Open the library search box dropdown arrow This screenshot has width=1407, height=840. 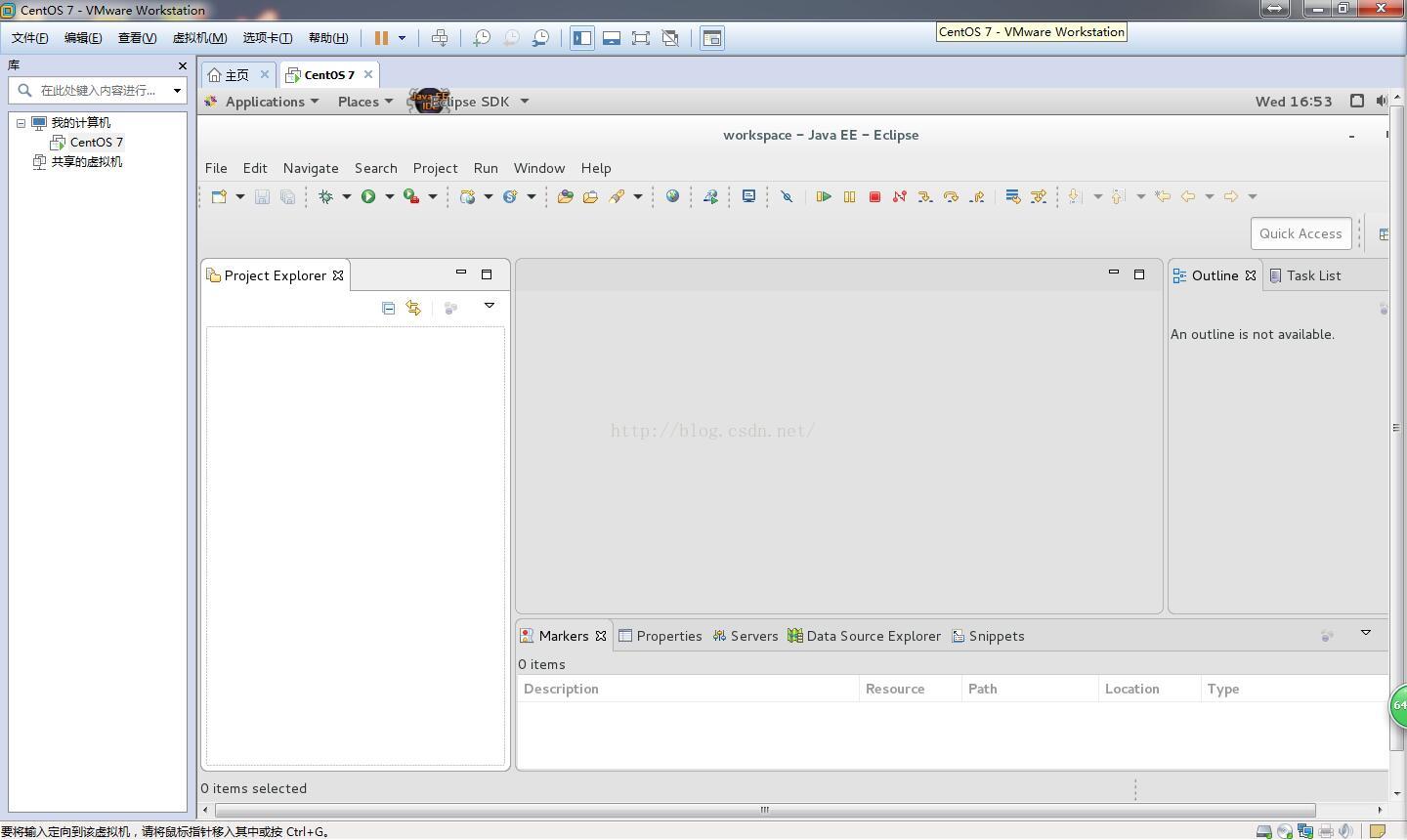(177, 91)
